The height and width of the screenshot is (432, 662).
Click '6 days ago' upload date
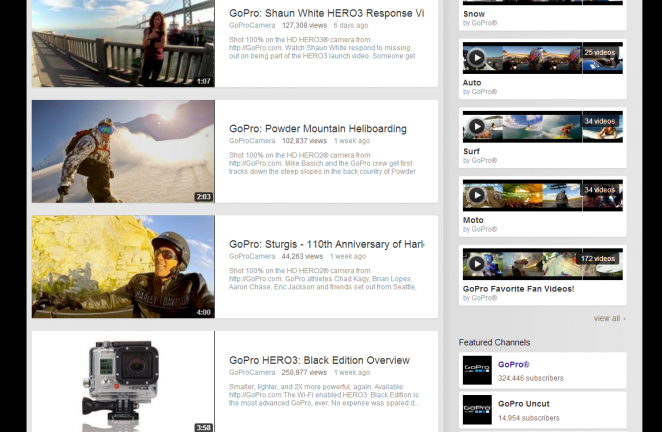(351, 25)
